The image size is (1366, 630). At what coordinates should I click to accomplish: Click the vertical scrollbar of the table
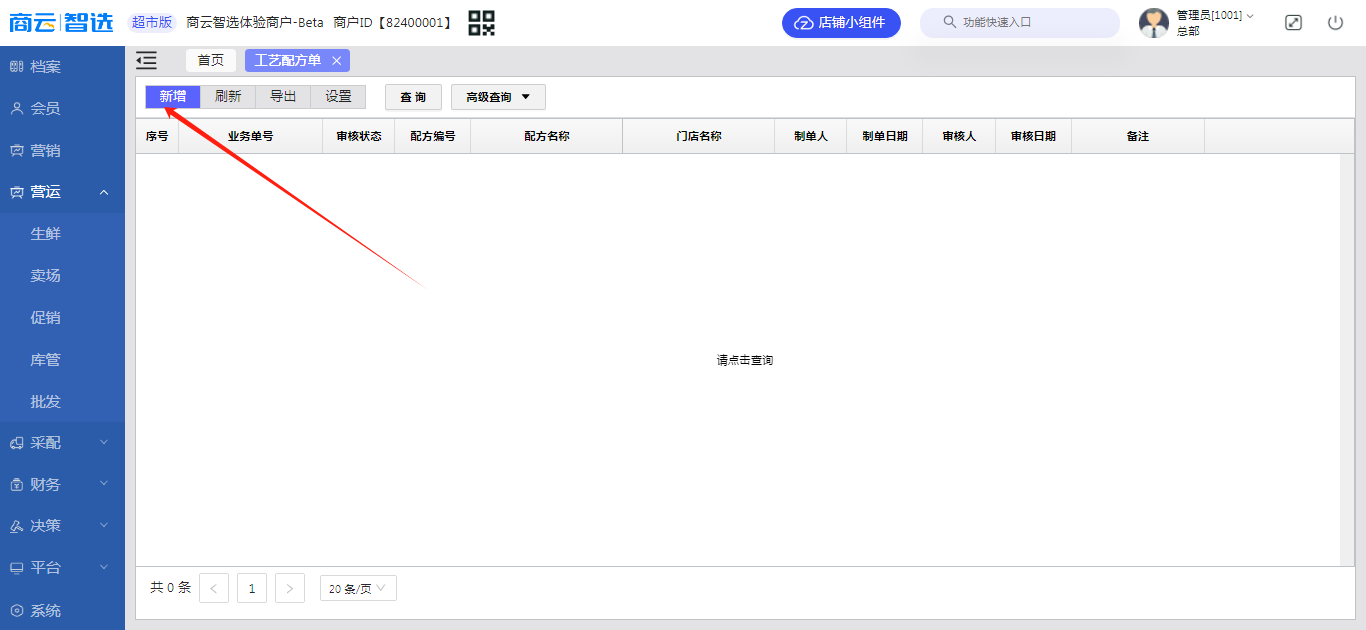(1347, 360)
